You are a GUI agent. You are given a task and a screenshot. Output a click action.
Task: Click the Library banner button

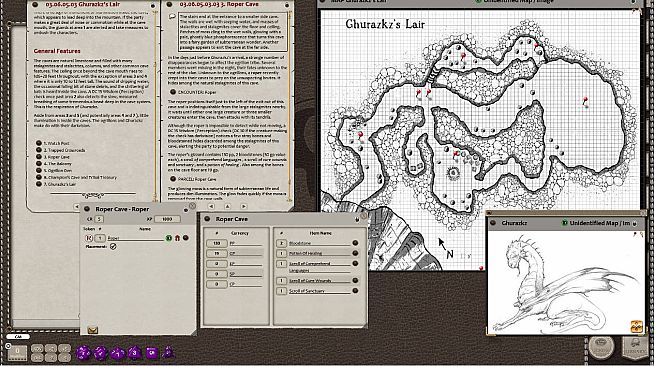635,347
